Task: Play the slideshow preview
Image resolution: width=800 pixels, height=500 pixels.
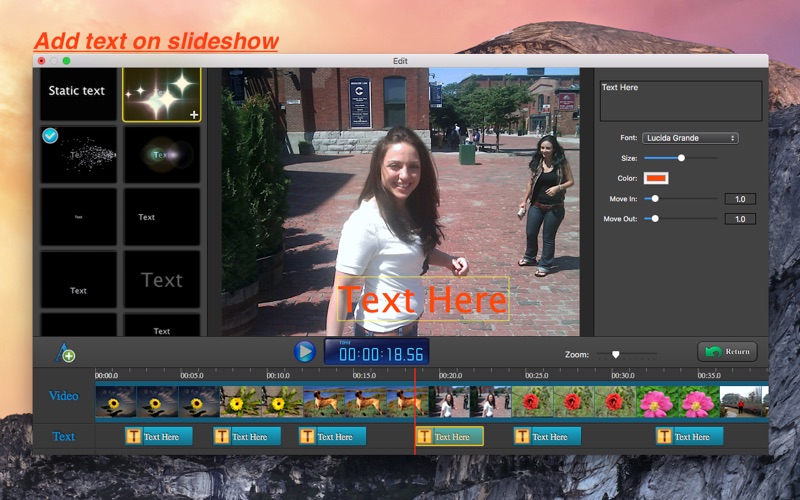Action: tap(305, 352)
